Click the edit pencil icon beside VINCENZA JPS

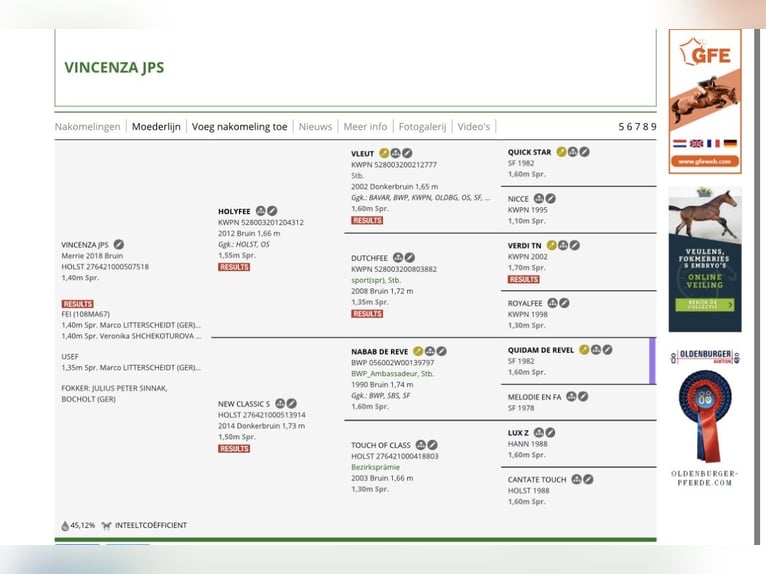119,244
